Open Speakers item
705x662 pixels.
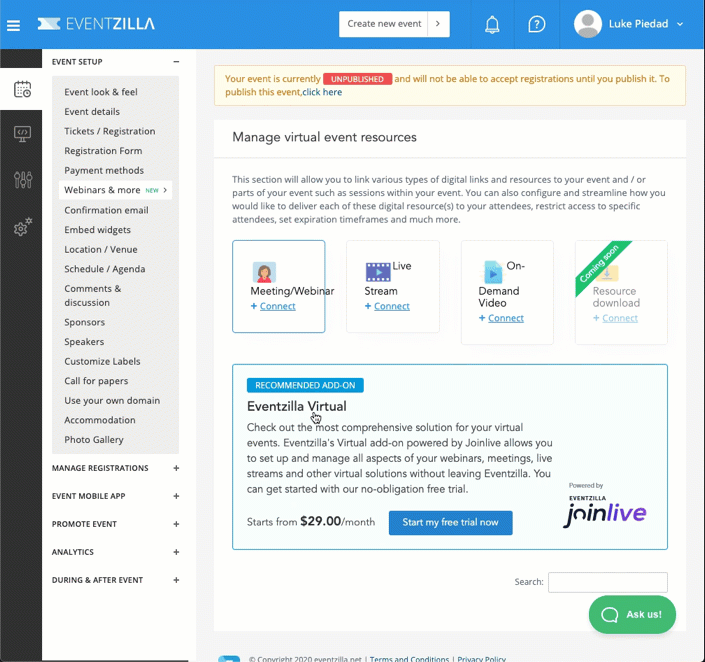[84, 342]
